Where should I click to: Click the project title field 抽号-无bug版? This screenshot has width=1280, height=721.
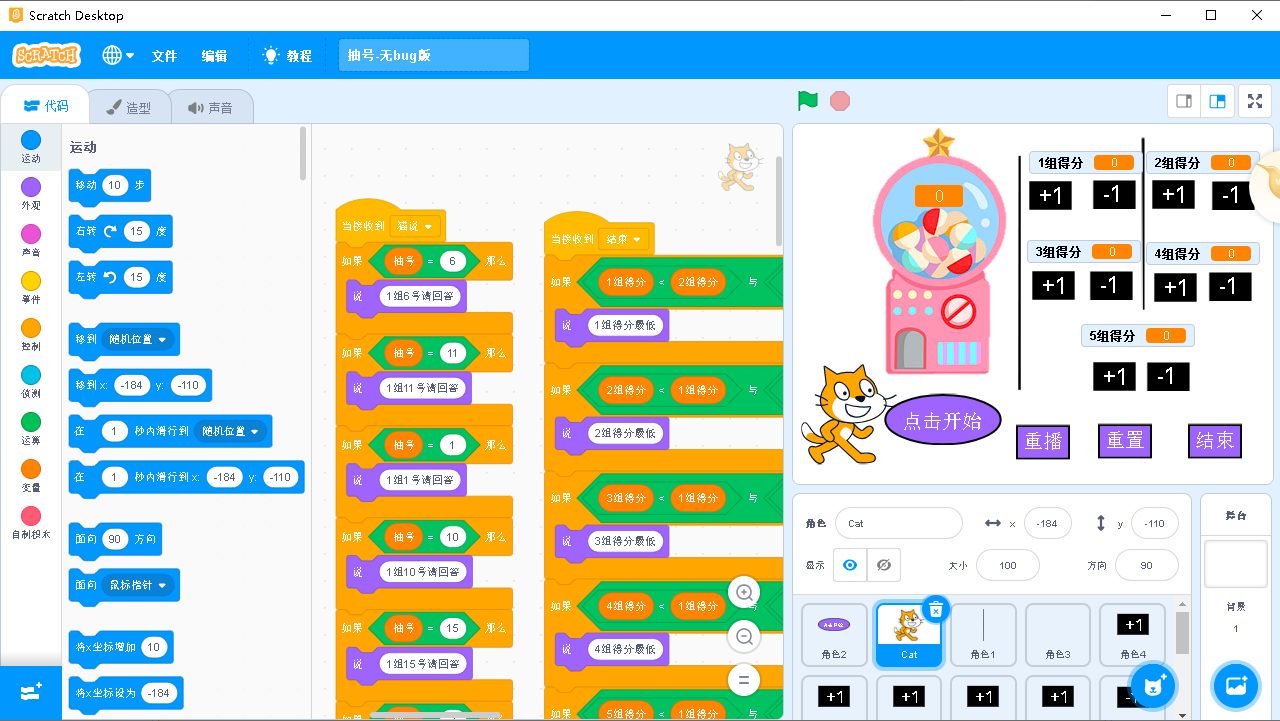434,56
